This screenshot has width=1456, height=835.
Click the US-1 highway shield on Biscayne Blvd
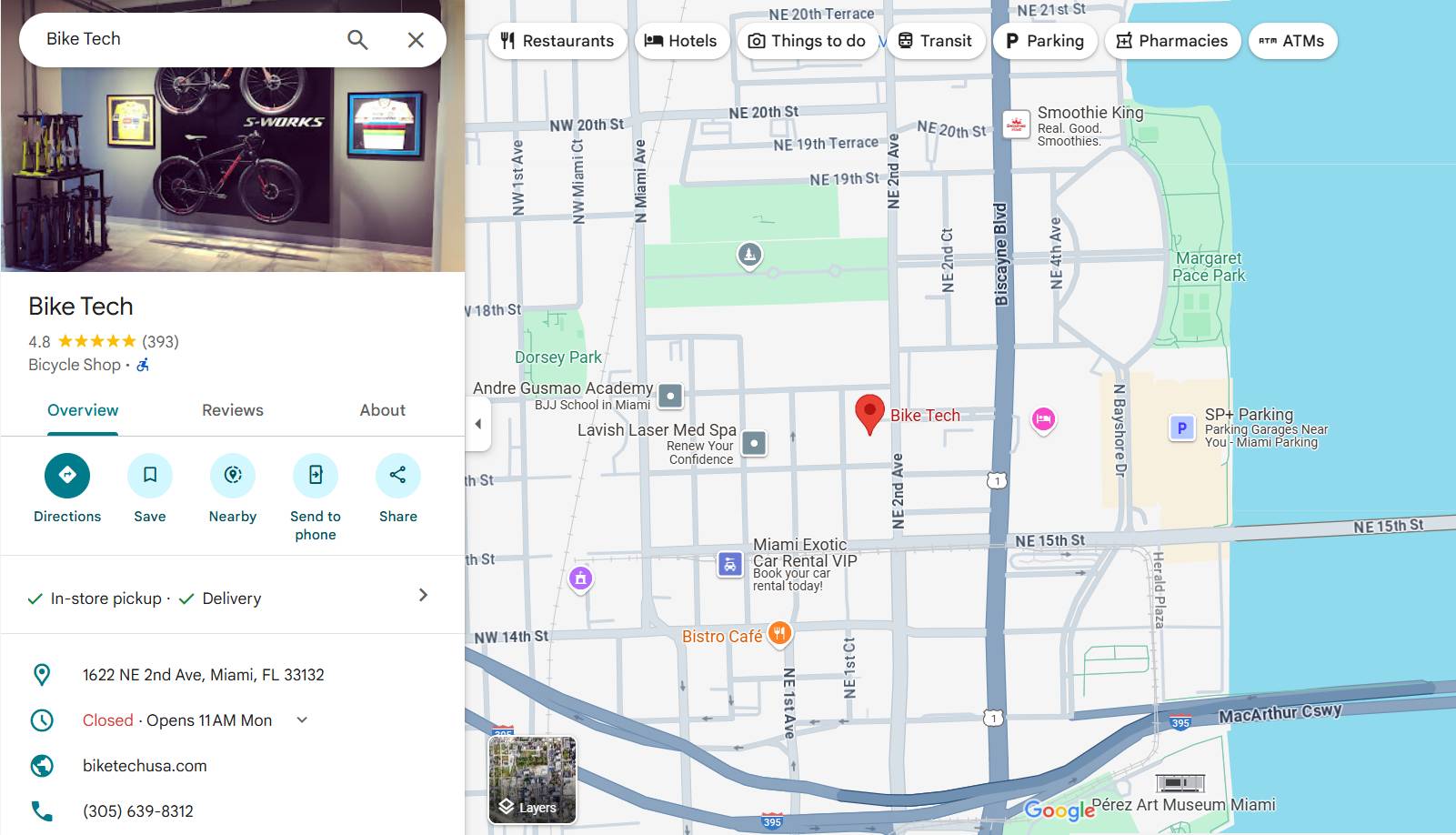tap(998, 480)
